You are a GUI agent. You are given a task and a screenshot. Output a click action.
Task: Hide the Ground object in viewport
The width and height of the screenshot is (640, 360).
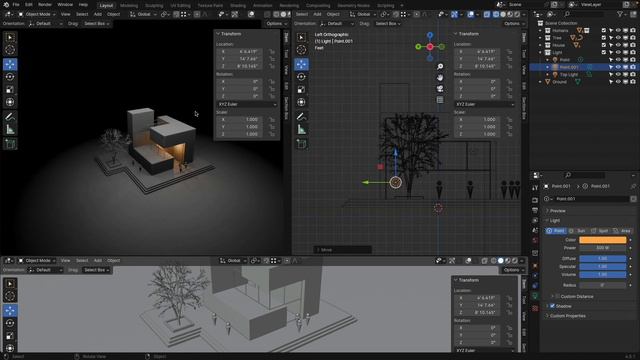pyautogui.click(x=618, y=82)
